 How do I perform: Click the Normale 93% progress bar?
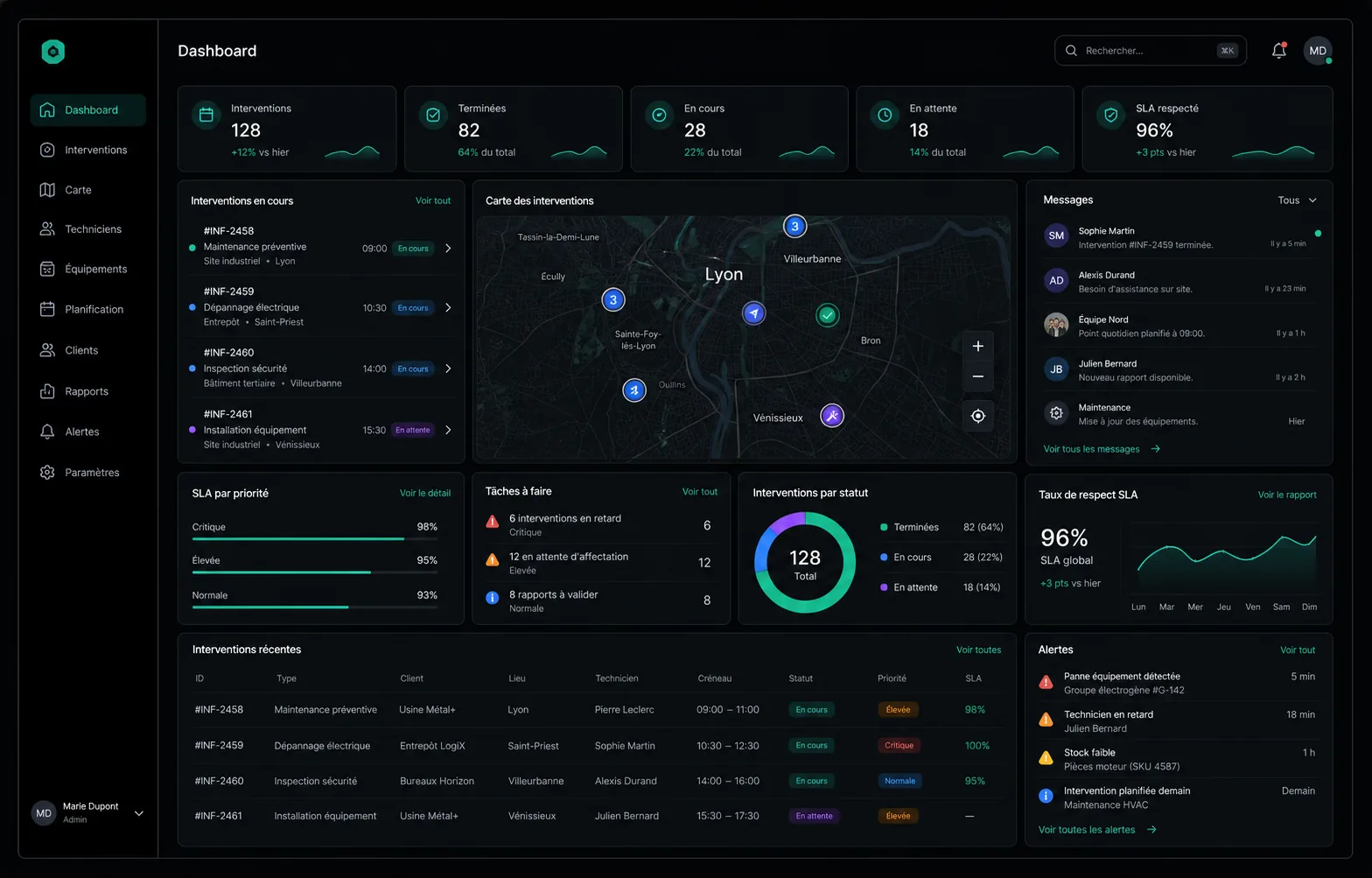315,607
